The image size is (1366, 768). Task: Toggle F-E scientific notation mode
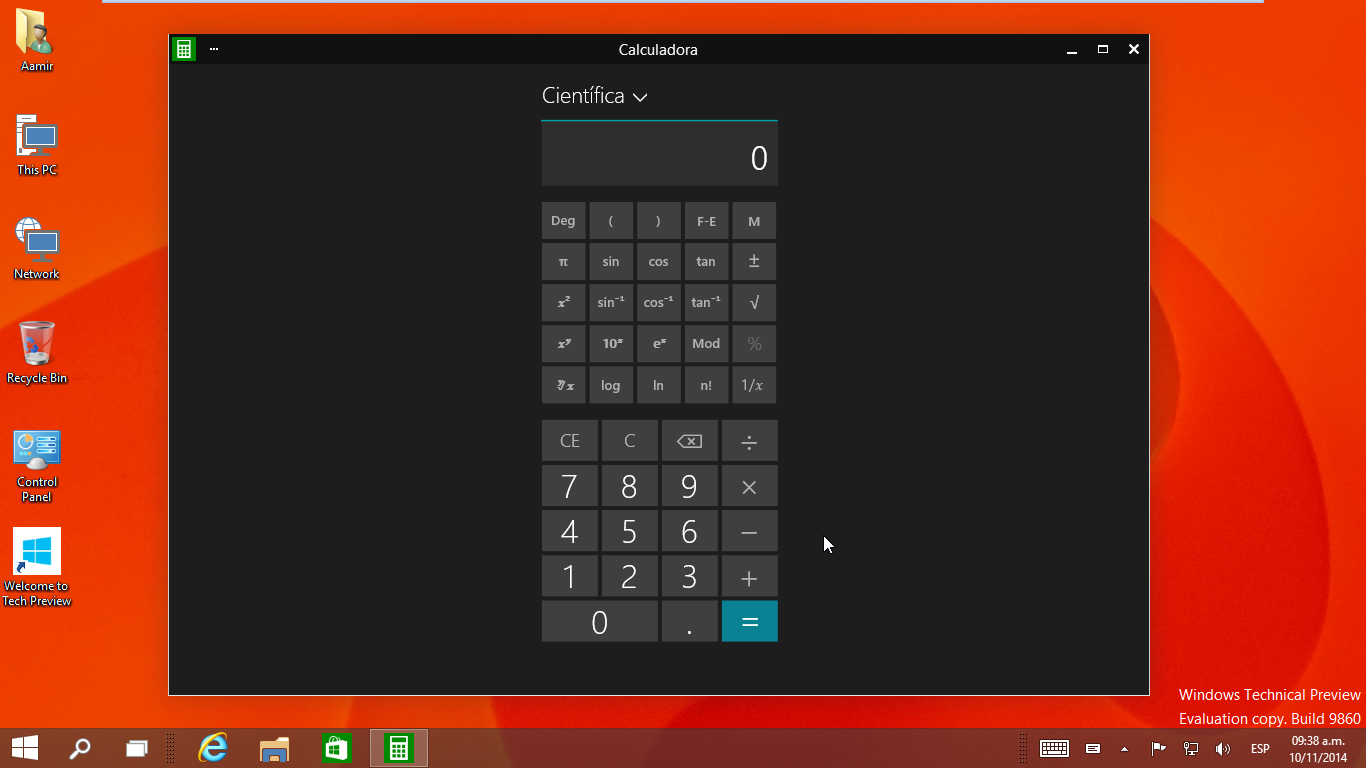[706, 221]
